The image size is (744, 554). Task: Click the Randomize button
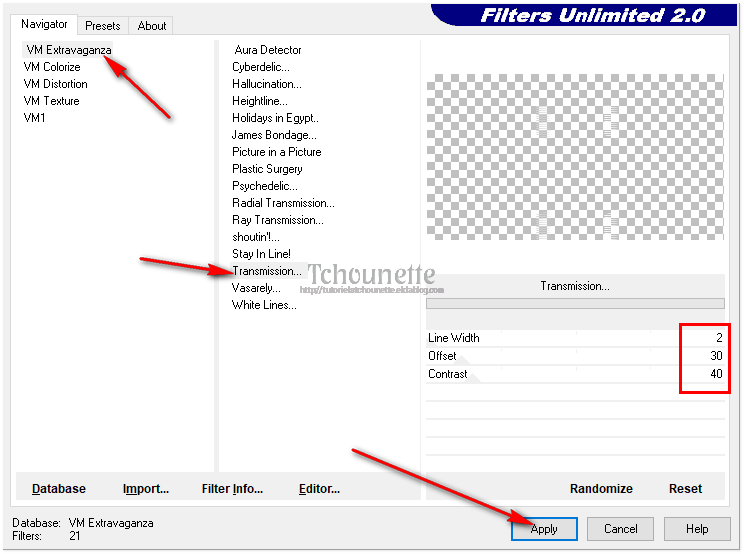pos(601,489)
